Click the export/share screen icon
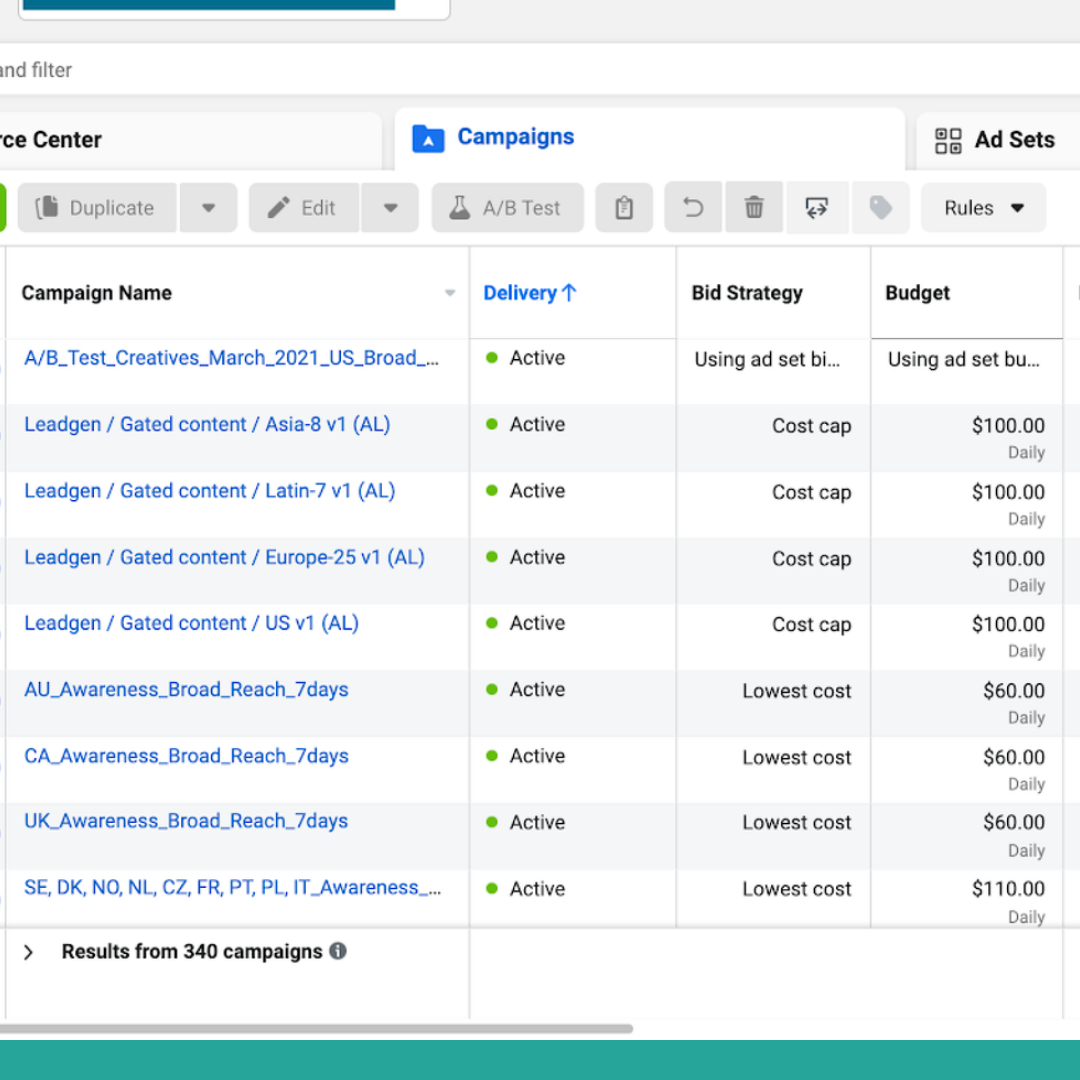 (817, 207)
